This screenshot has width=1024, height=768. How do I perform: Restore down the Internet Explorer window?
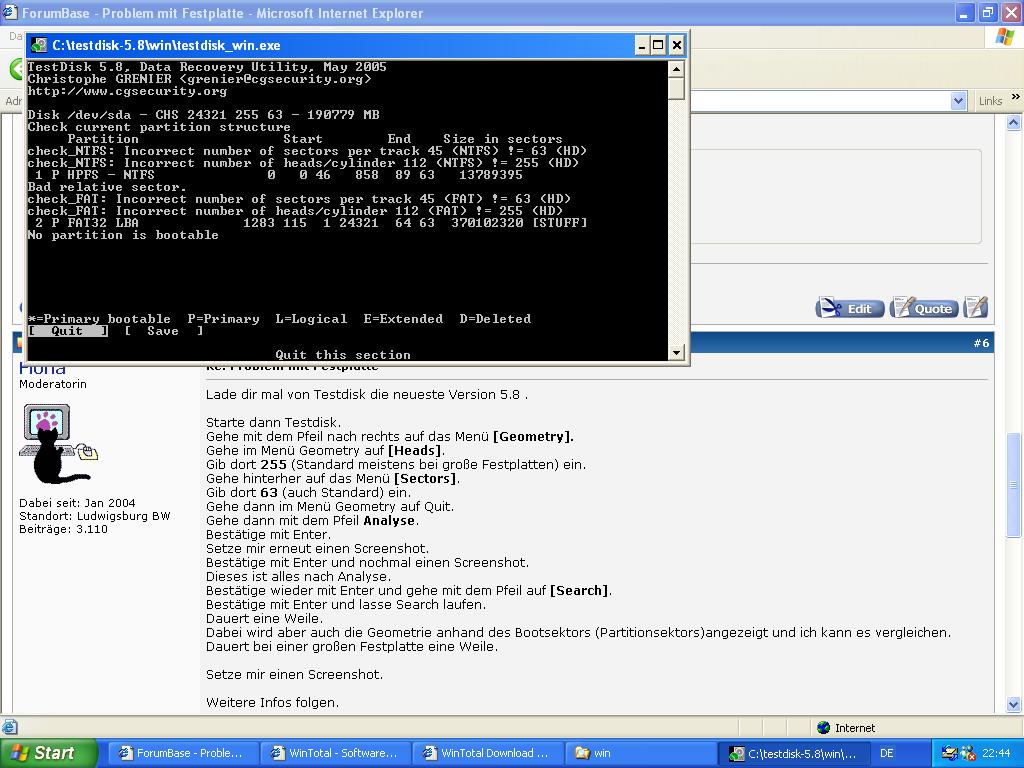[x=987, y=12]
